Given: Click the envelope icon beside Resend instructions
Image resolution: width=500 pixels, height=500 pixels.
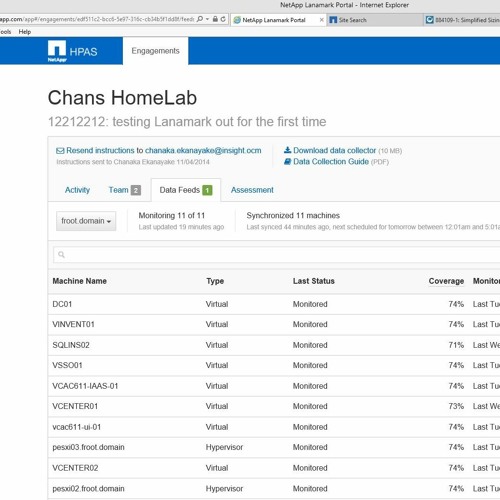Looking at the screenshot, I should pyautogui.click(x=60, y=151).
